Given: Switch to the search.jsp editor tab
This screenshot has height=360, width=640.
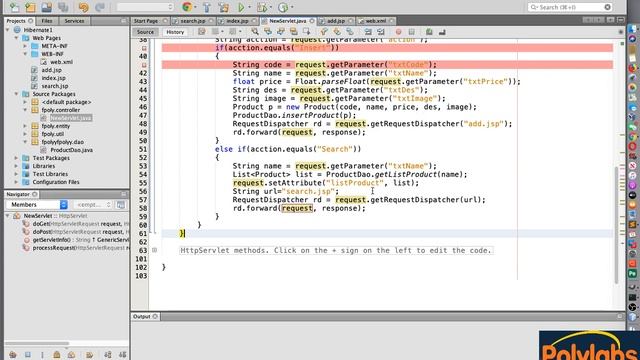Looking at the screenshot, I should [192, 21].
